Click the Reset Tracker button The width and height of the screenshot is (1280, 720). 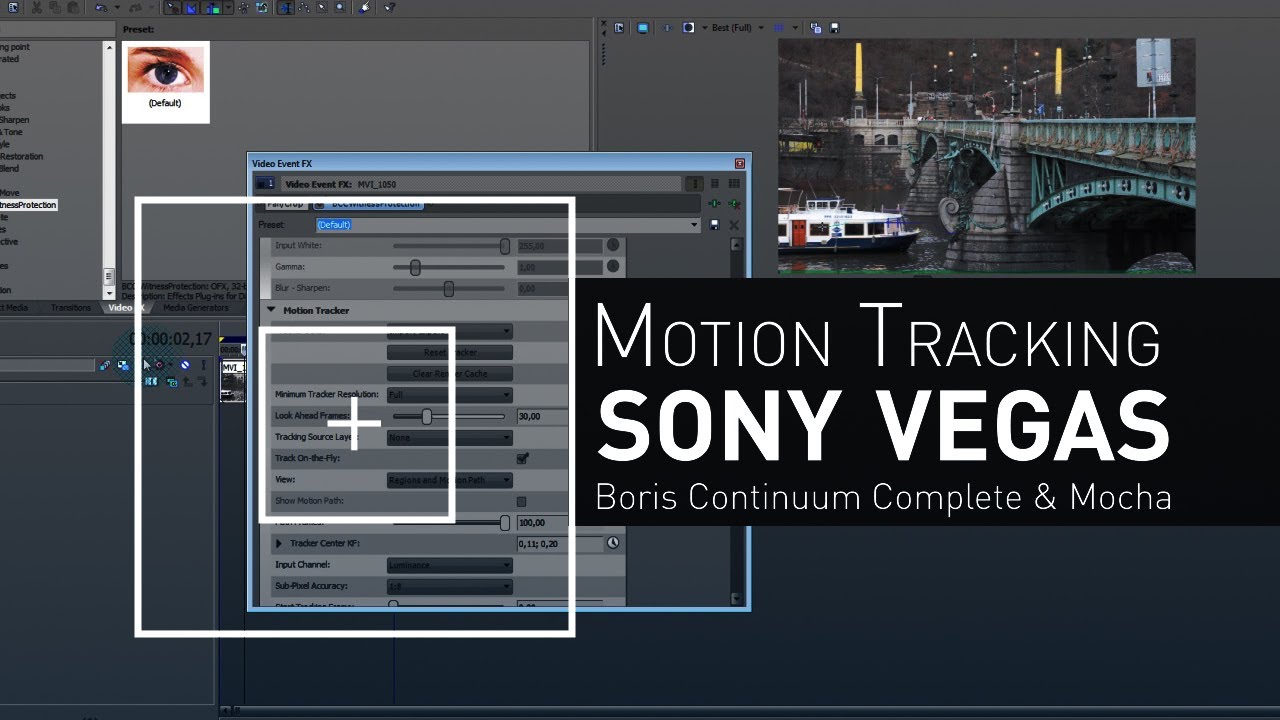(x=450, y=353)
